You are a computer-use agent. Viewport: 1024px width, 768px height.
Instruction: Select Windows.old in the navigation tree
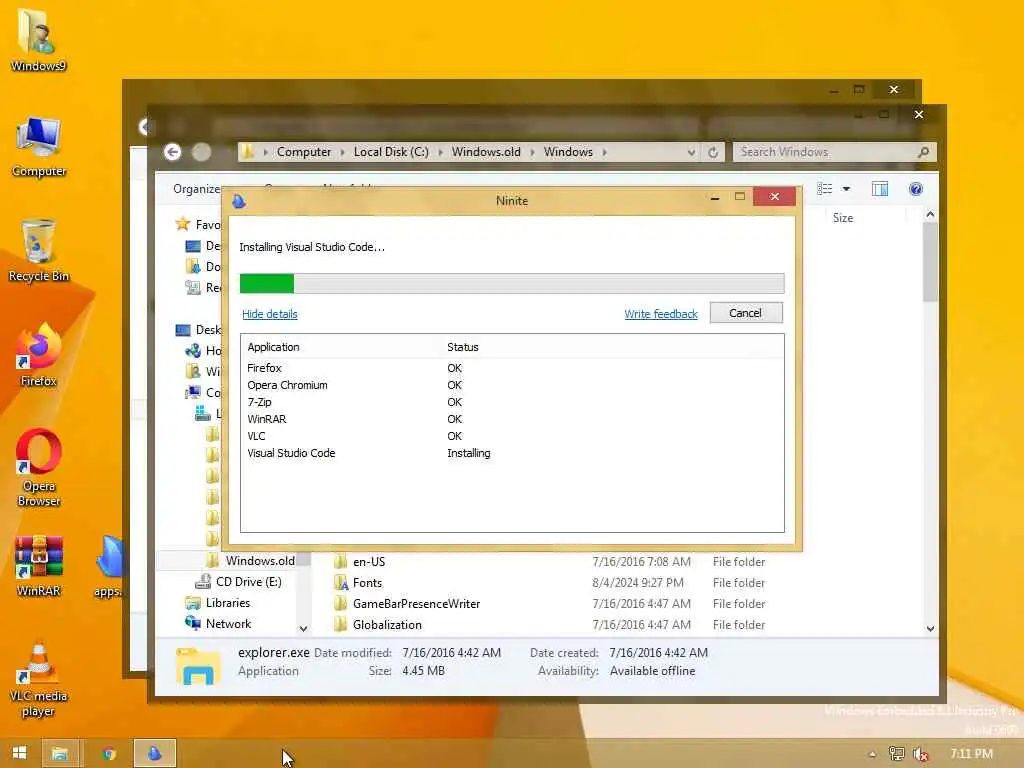(260, 561)
